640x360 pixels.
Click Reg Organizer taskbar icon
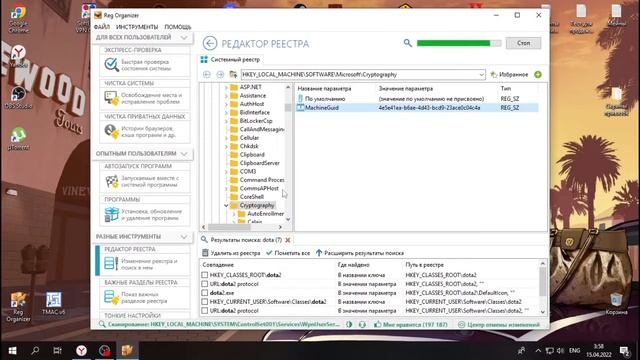coord(127,350)
